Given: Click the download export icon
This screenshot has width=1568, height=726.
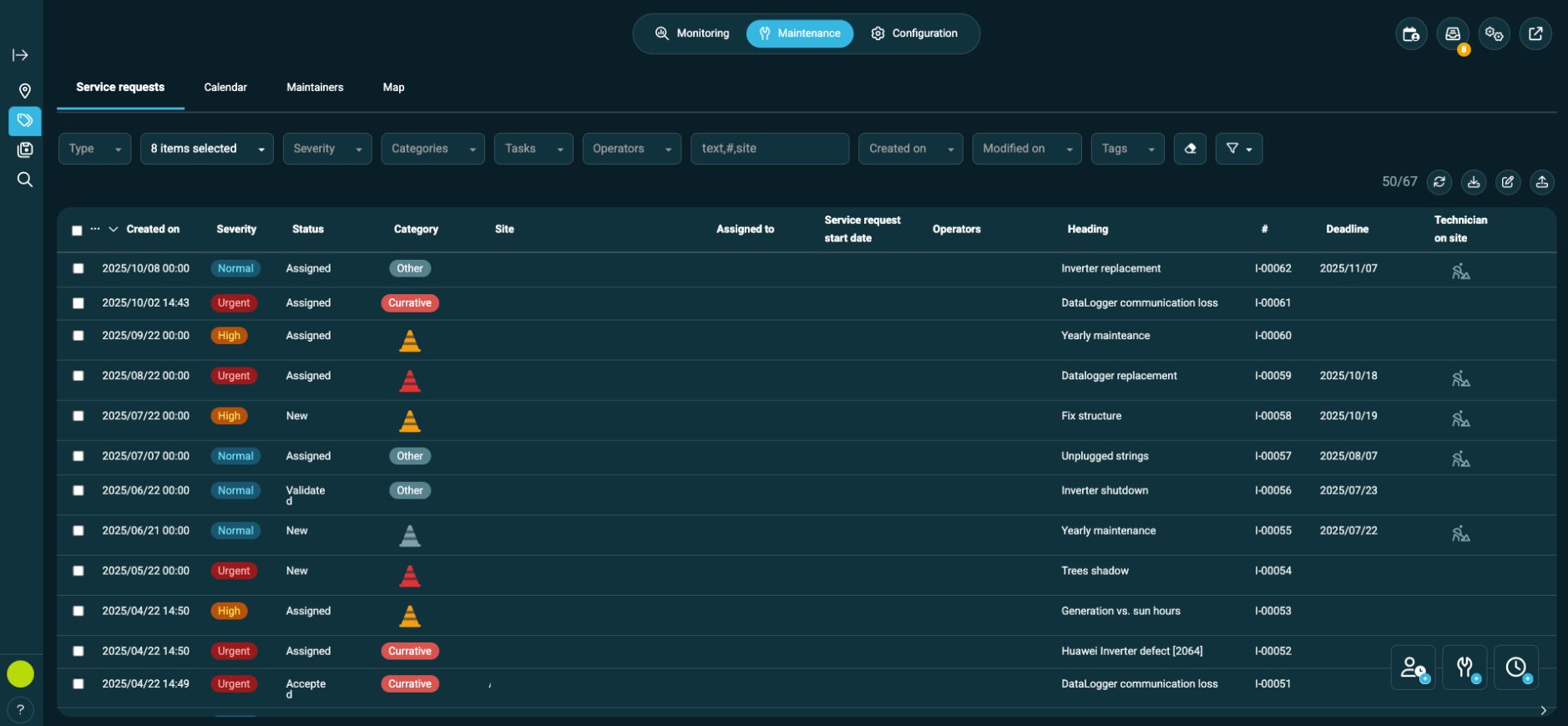Looking at the screenshot, I should tap(1474, 181).
